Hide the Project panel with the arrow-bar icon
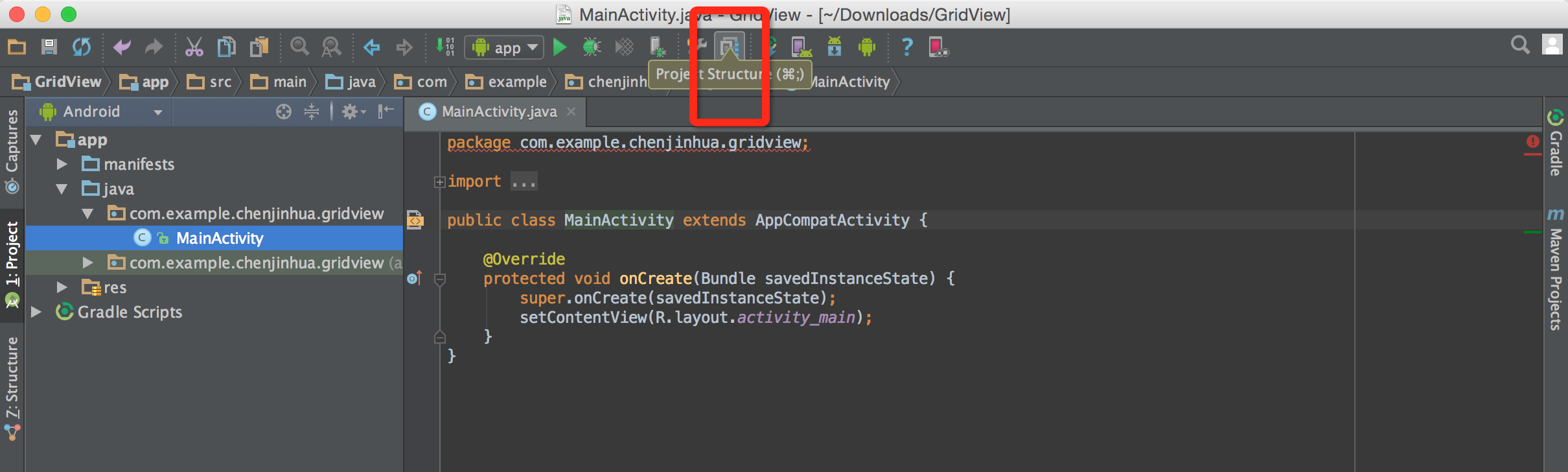The width and height of the screenshot is (1568, 472). 386,112
